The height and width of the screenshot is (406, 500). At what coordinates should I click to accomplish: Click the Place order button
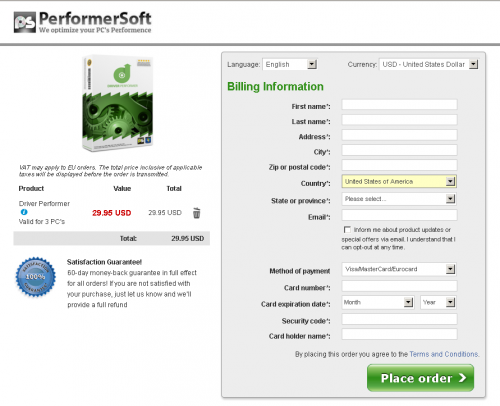point(420,378)
